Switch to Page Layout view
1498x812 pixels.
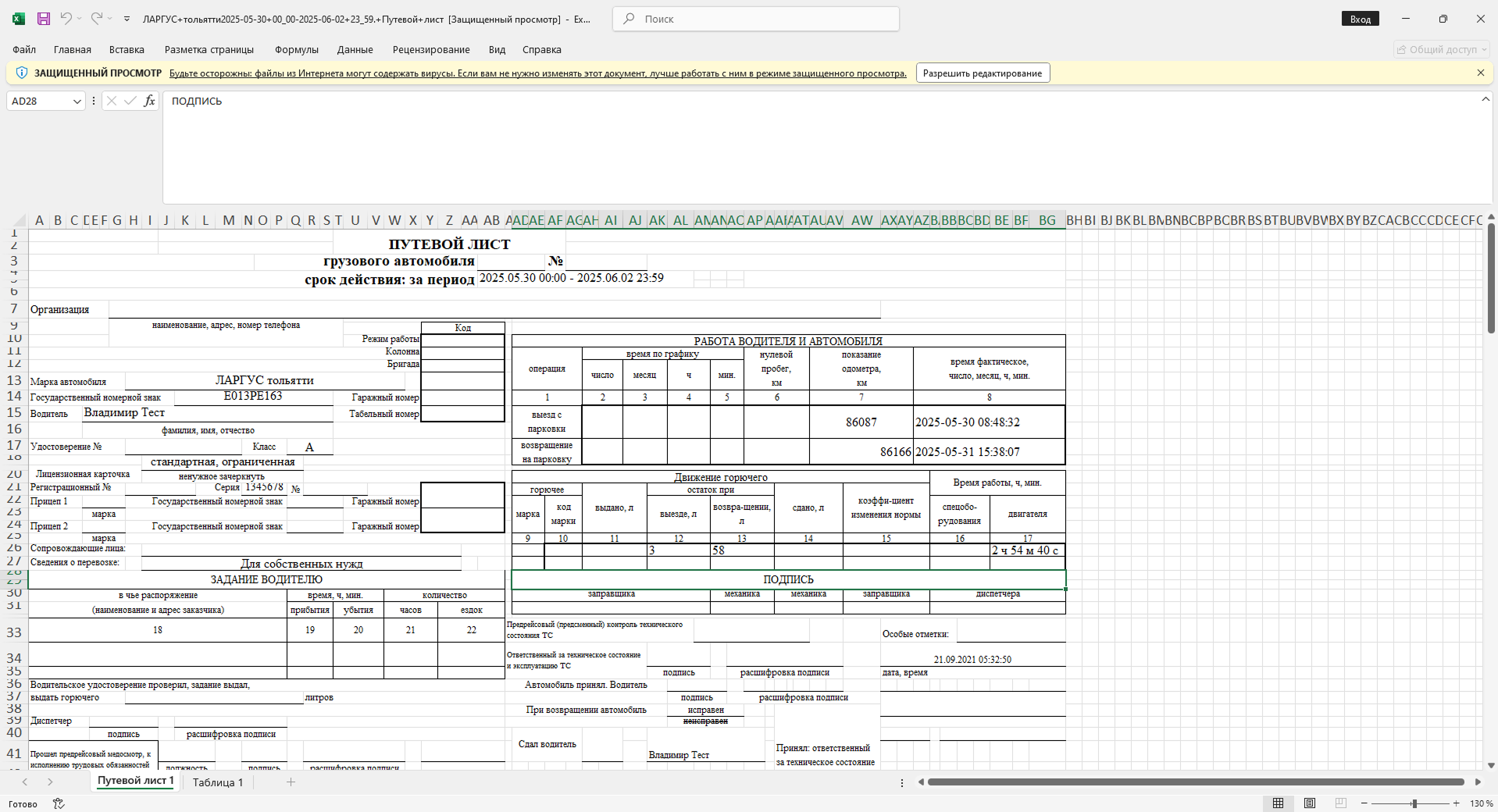coord(1310,803)
